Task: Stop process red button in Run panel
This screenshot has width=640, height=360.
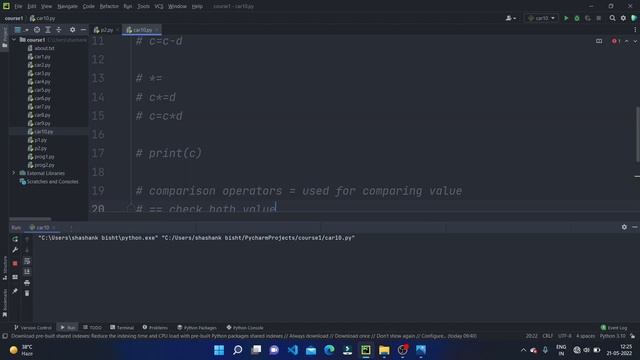Action: pos(15,264)
